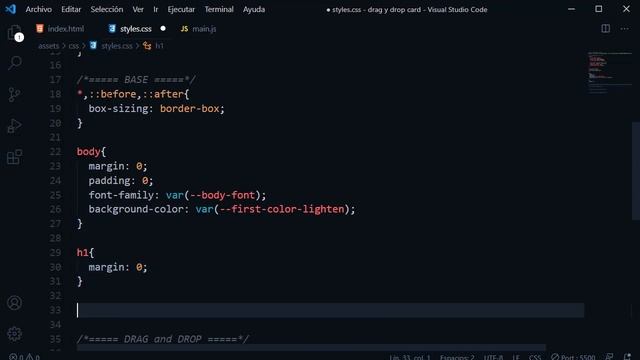Switch to the main.js tab
This screenshot has width=640, height=360.
pyautogui.click(x=198, y=29)
